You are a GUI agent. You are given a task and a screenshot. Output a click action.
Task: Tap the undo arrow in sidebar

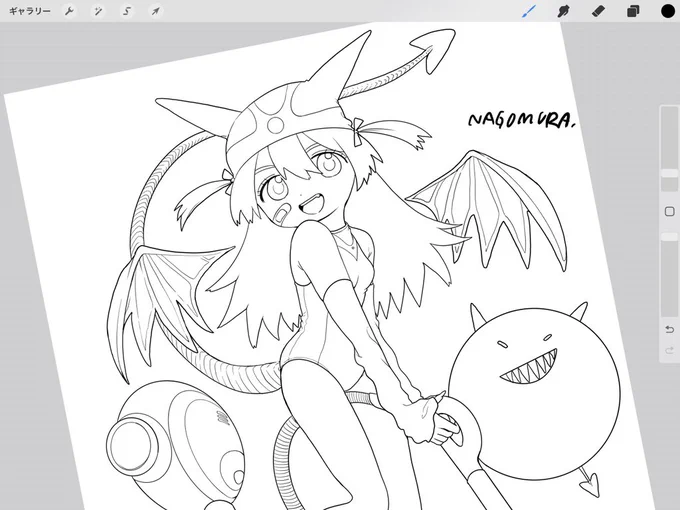669,330
